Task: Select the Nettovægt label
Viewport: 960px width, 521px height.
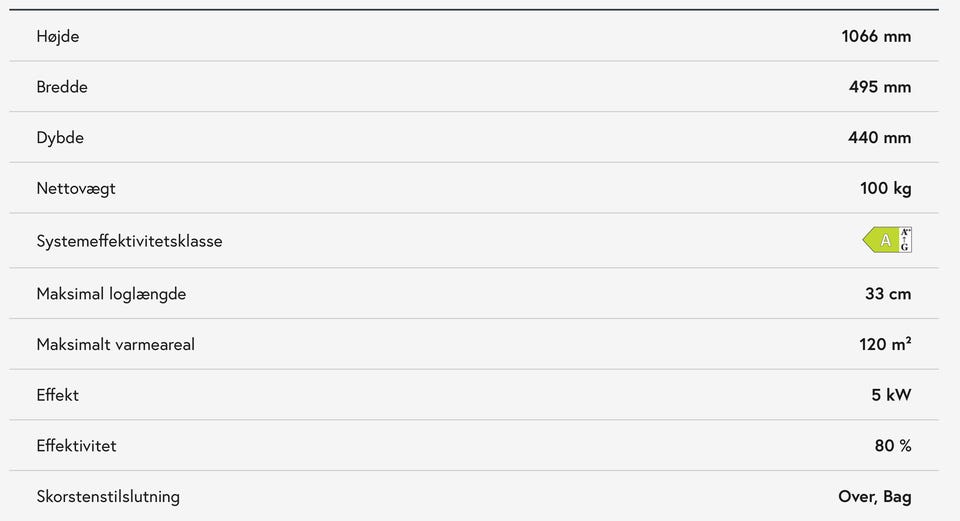Action: pyautogui.click(x=76, y=189)
